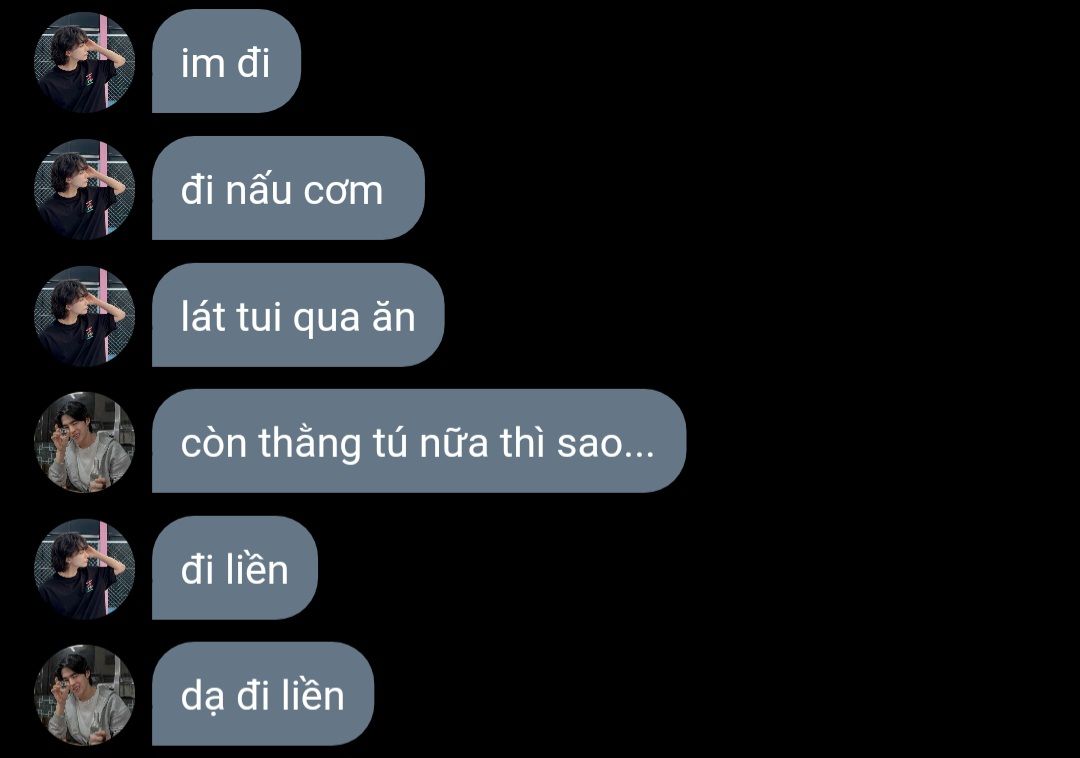Select the "đi nấu cơm" message bubble
The width and height of the screenshot is (1080, 758).
pos(288,188)
